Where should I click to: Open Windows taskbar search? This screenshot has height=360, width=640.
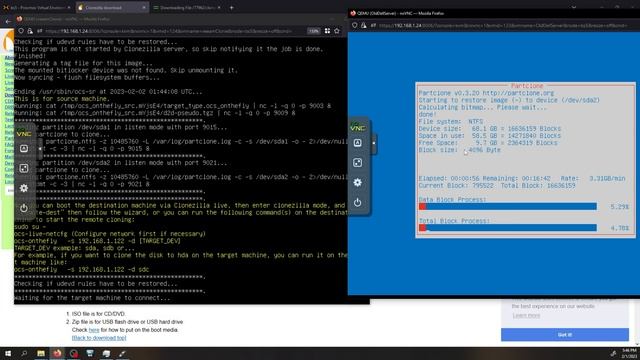coord(24,353)
